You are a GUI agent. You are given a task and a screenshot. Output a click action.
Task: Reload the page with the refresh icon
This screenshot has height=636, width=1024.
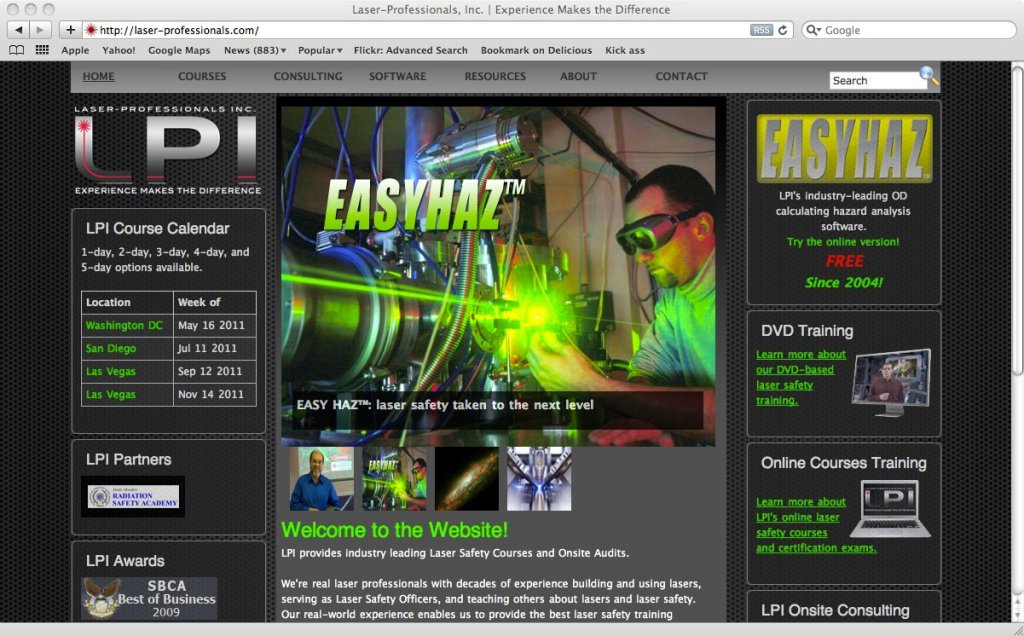784,30
